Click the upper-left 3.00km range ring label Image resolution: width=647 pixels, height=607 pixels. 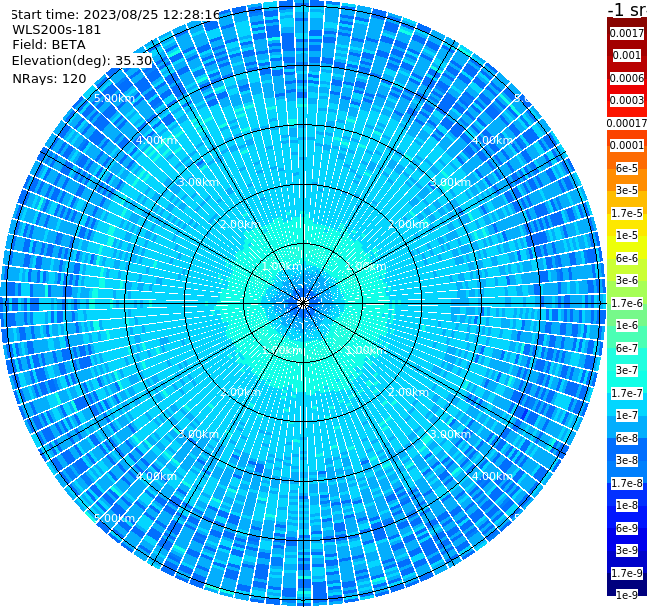[x=198, y=182]
